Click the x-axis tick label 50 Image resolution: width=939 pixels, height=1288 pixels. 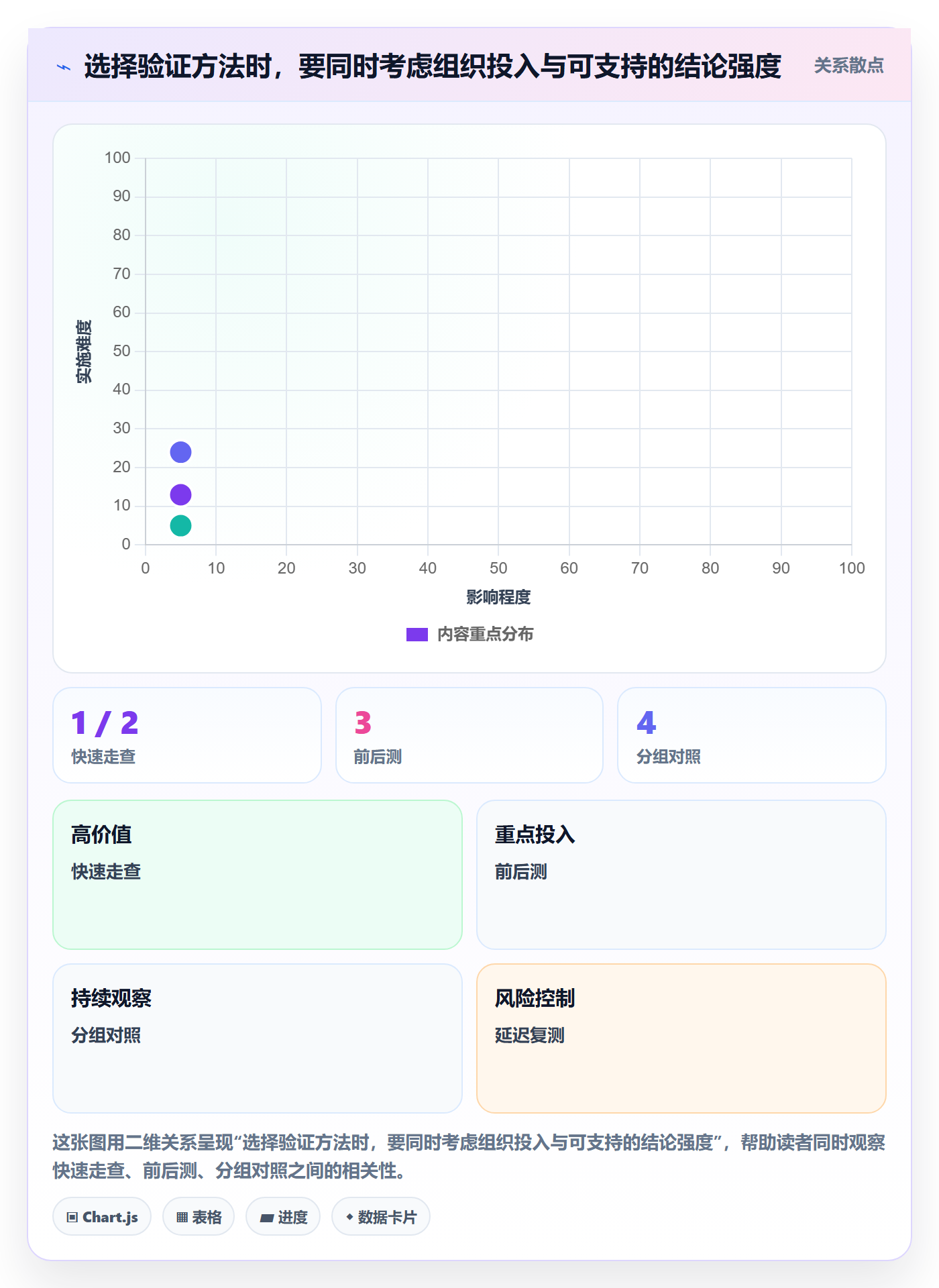[x=498, y=568]
